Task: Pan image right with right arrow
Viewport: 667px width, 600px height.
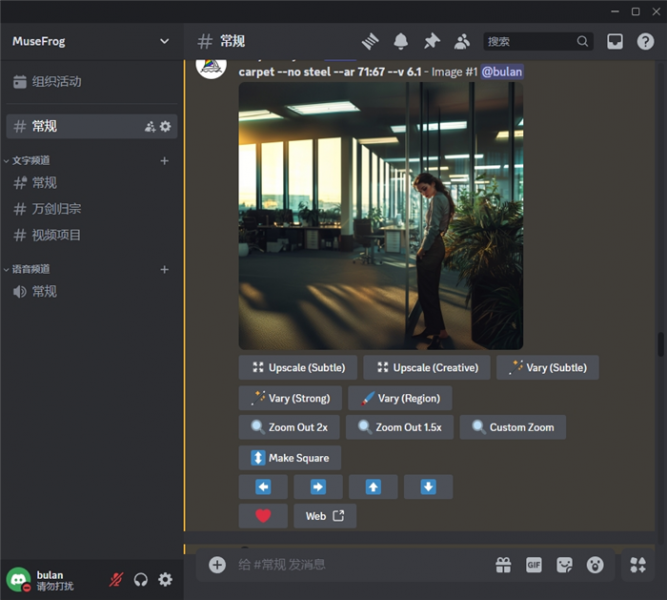Action: 318,486
